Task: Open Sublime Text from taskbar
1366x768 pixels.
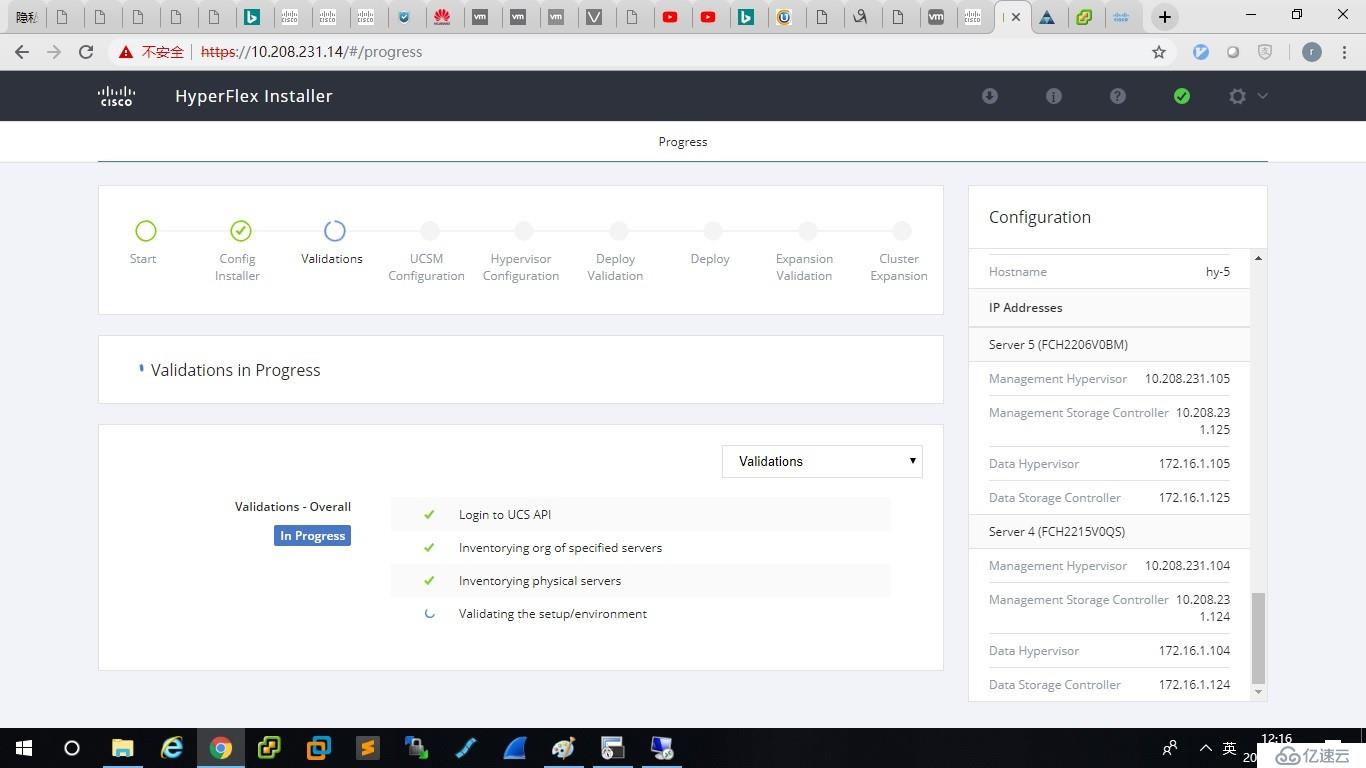Action: 368,748
